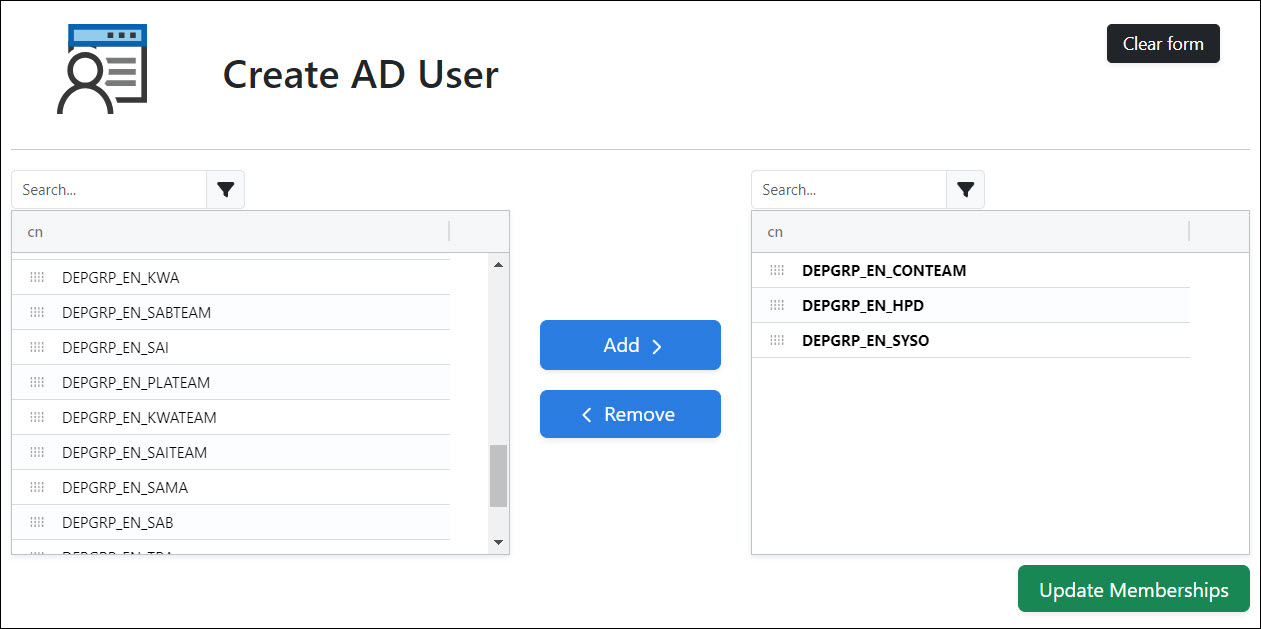Viewport: 1261px width, 629px height.
Task: Click drag handle icon for DEPGRP_EN_KWA
Action: [38, 278]
